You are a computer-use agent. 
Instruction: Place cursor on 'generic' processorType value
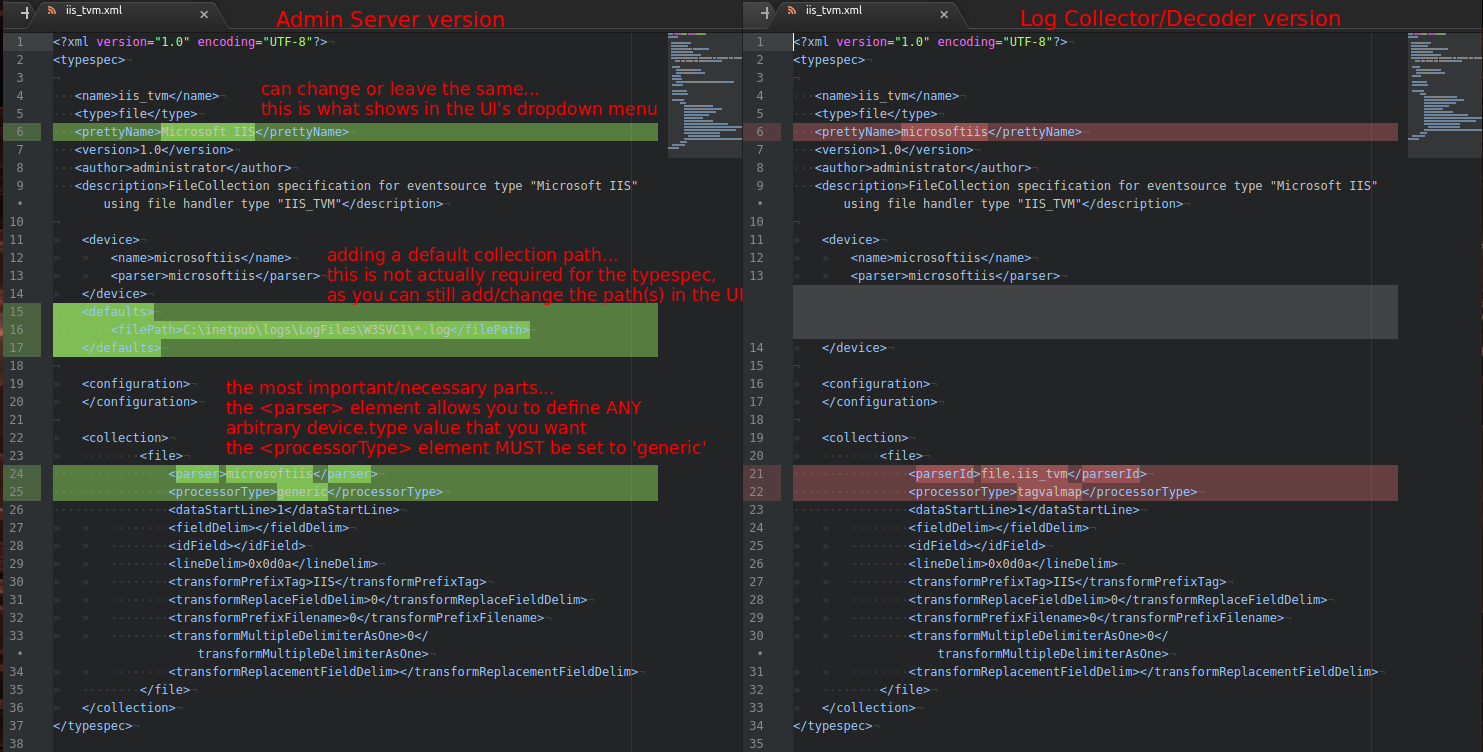pyautogui.click(x=301, y=492)
